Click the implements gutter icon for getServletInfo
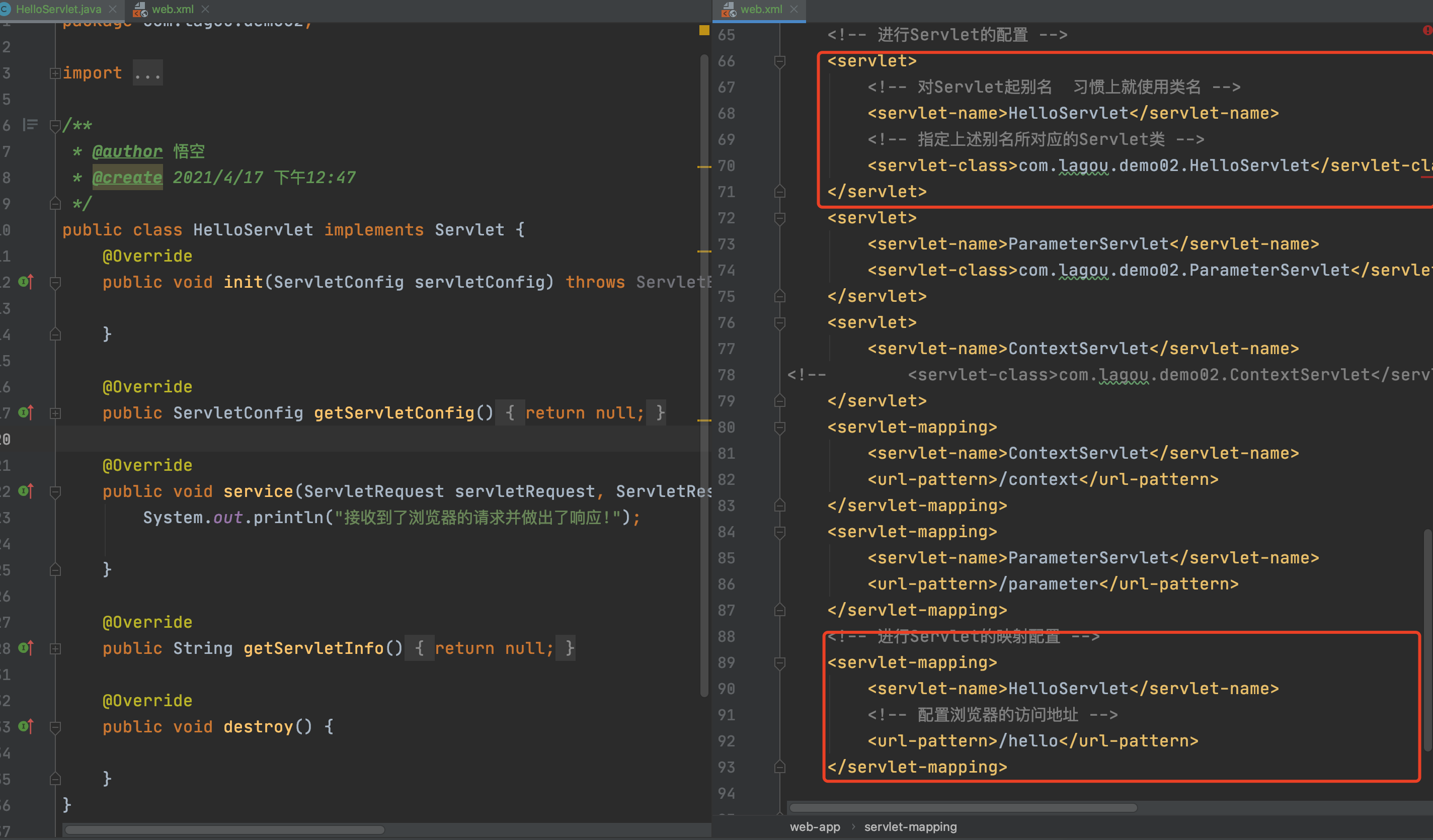 click(x=26, y=647)
